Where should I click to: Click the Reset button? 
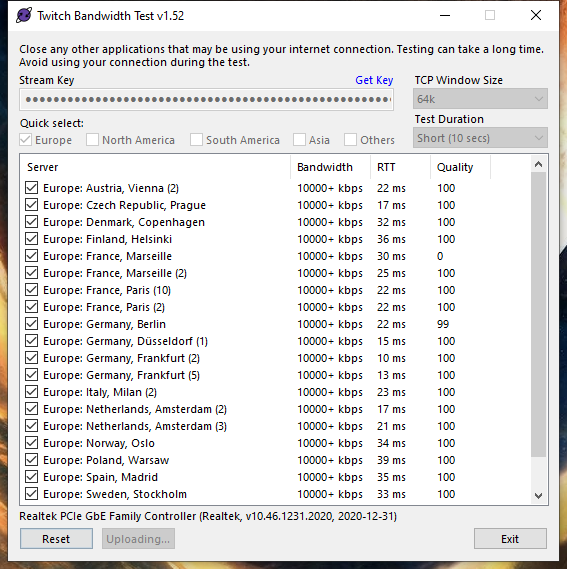pos(56,539)
